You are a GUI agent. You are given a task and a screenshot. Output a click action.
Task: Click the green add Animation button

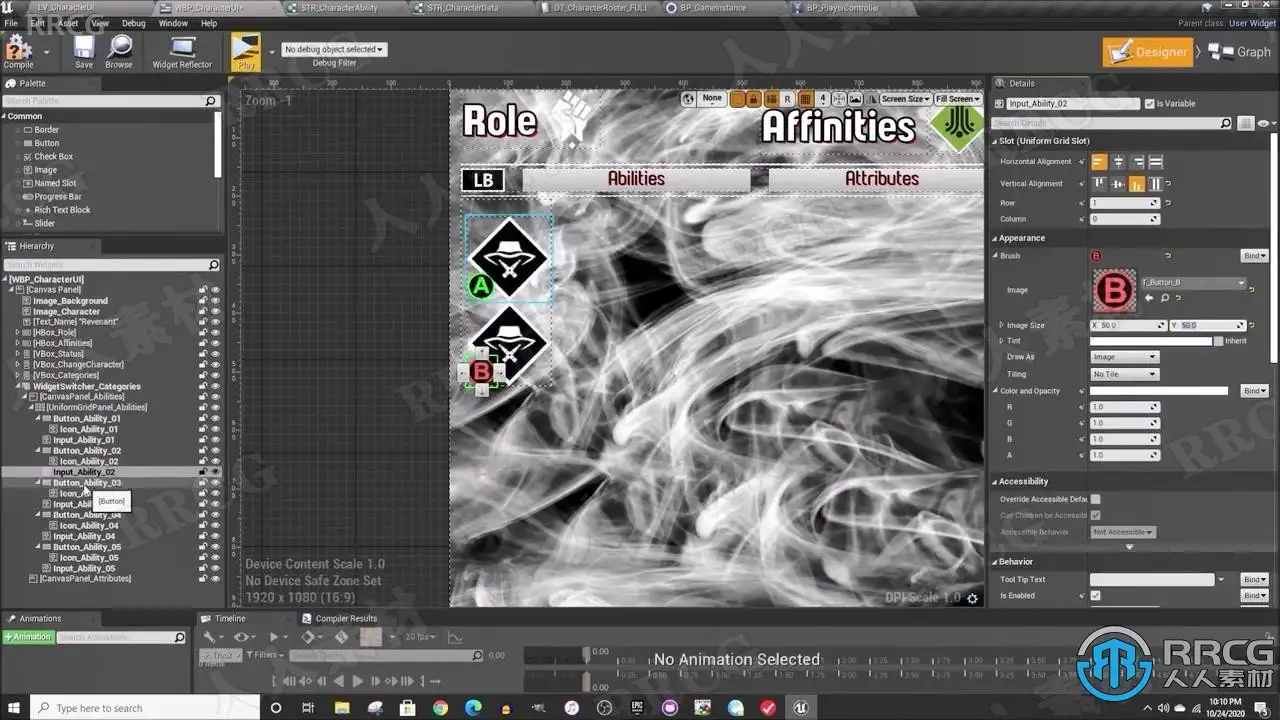pyautogui.click(x=29, y=637)
